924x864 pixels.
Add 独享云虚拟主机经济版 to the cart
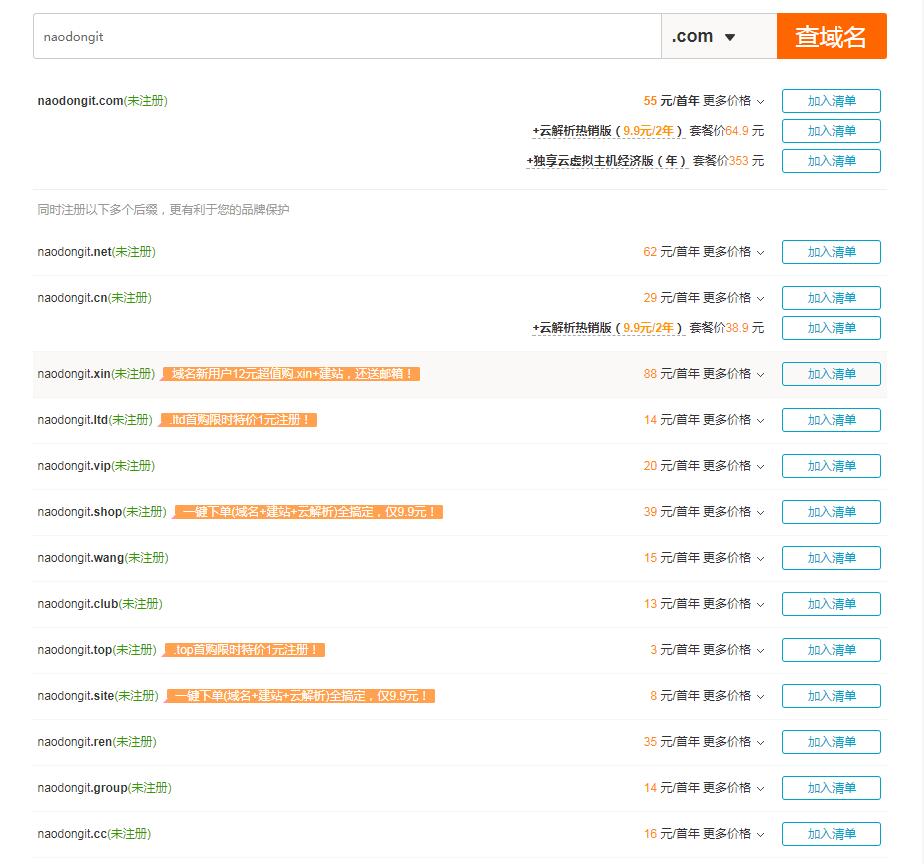[831, 160]
